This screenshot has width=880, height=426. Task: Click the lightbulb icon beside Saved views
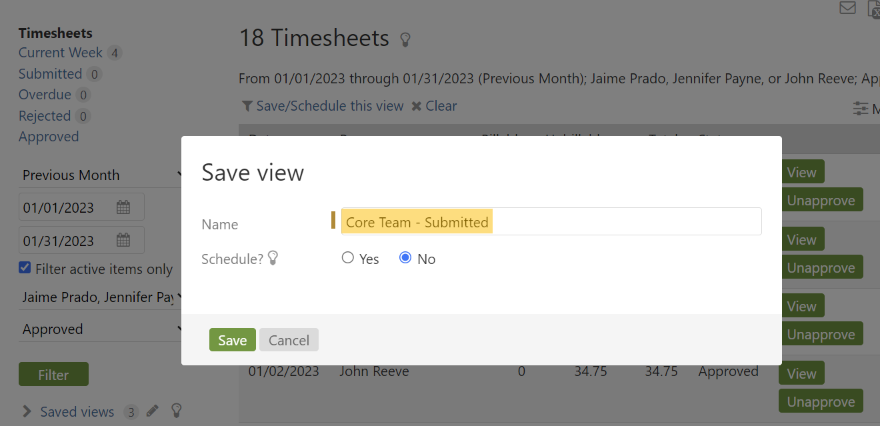[x=176, y=411]
